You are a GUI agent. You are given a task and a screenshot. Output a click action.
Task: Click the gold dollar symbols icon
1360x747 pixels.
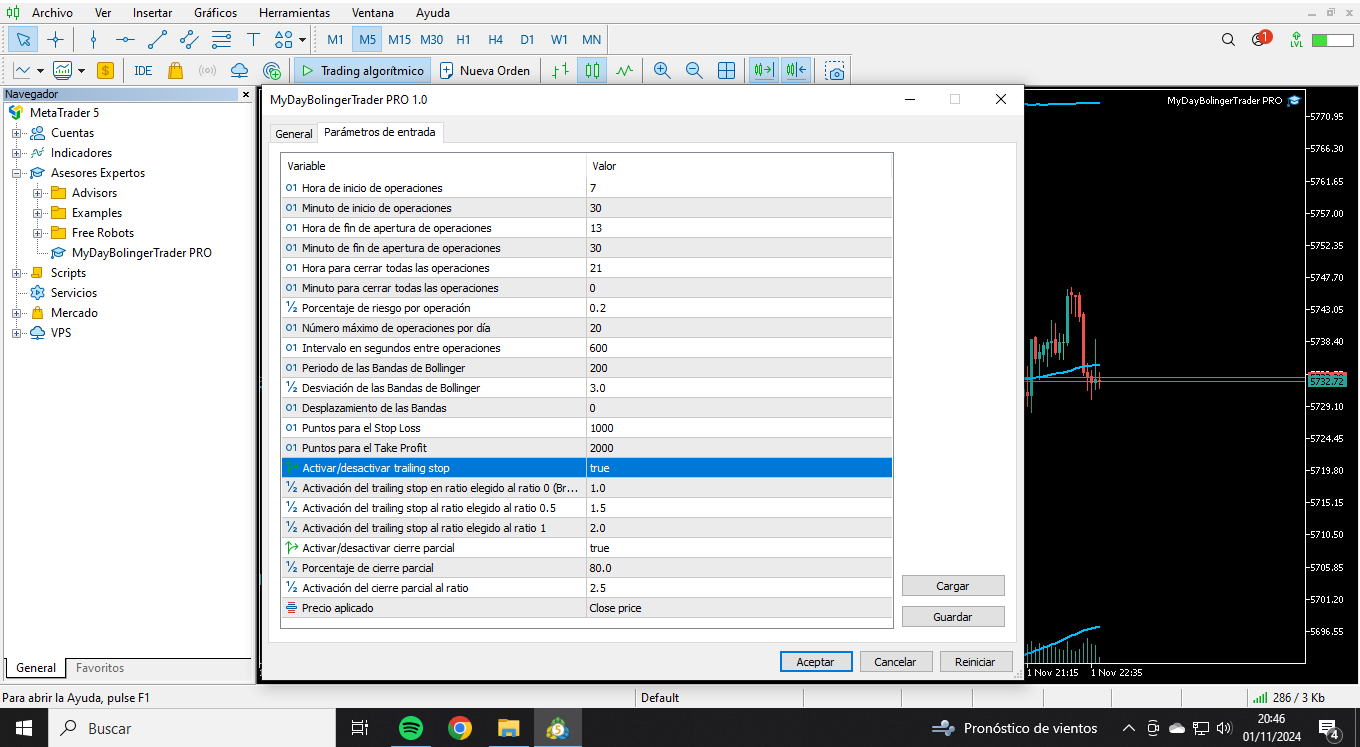(105, 71)
